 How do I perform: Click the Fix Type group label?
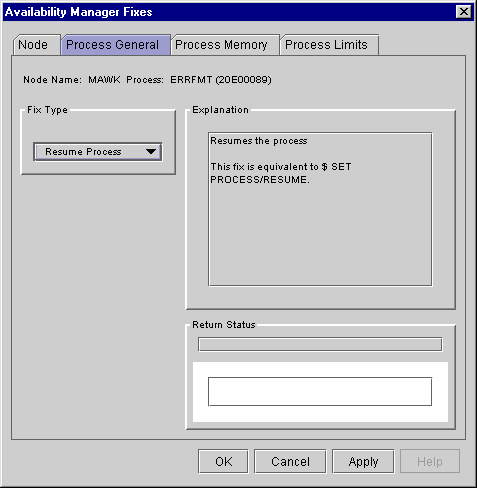(47, 110)
